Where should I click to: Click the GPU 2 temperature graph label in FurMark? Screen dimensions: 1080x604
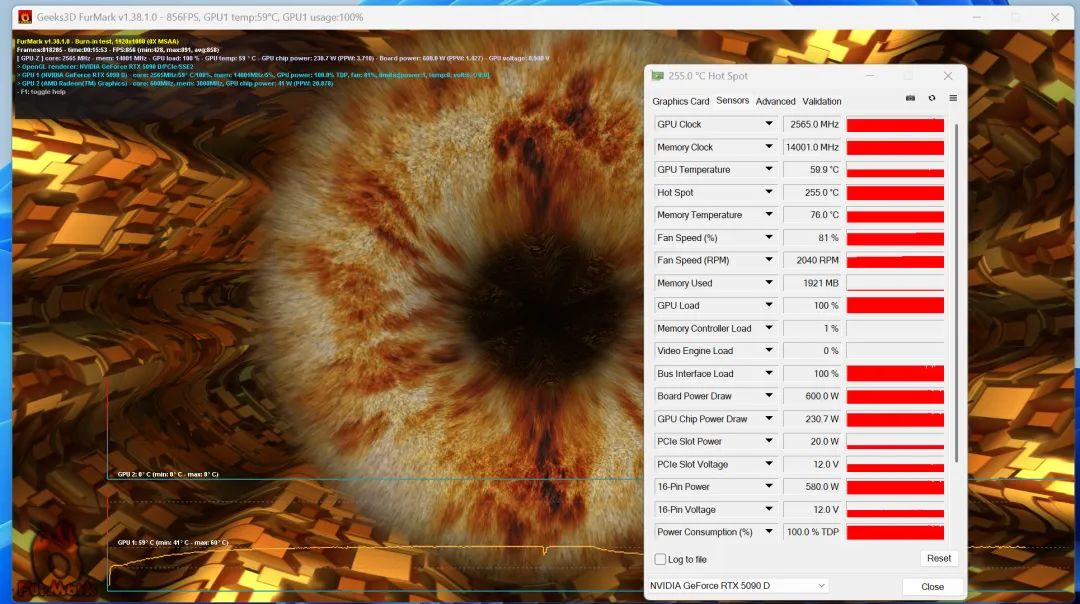pos(168,475)
